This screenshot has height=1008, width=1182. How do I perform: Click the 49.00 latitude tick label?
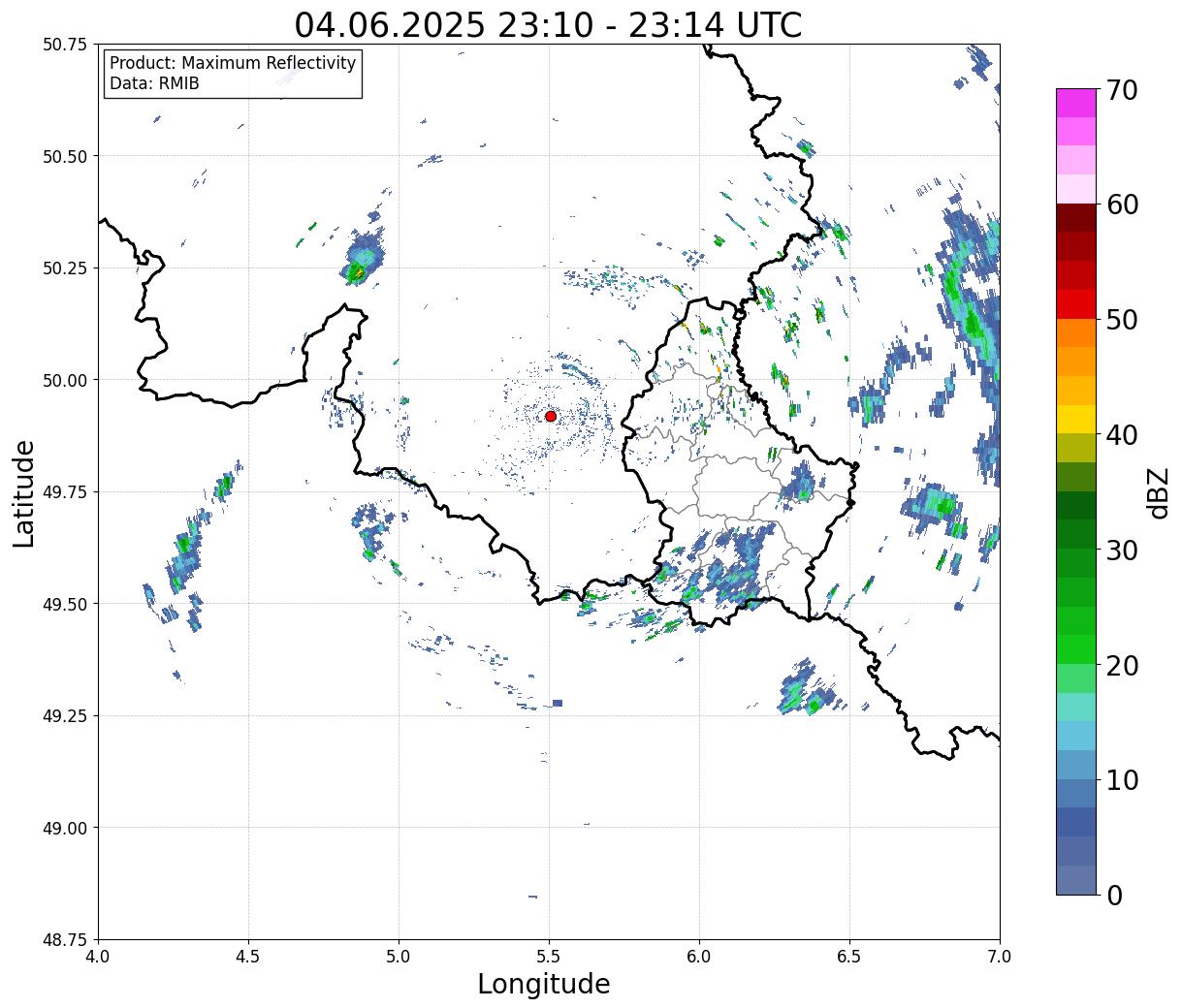pyautogui.click(x=65, y=828)
